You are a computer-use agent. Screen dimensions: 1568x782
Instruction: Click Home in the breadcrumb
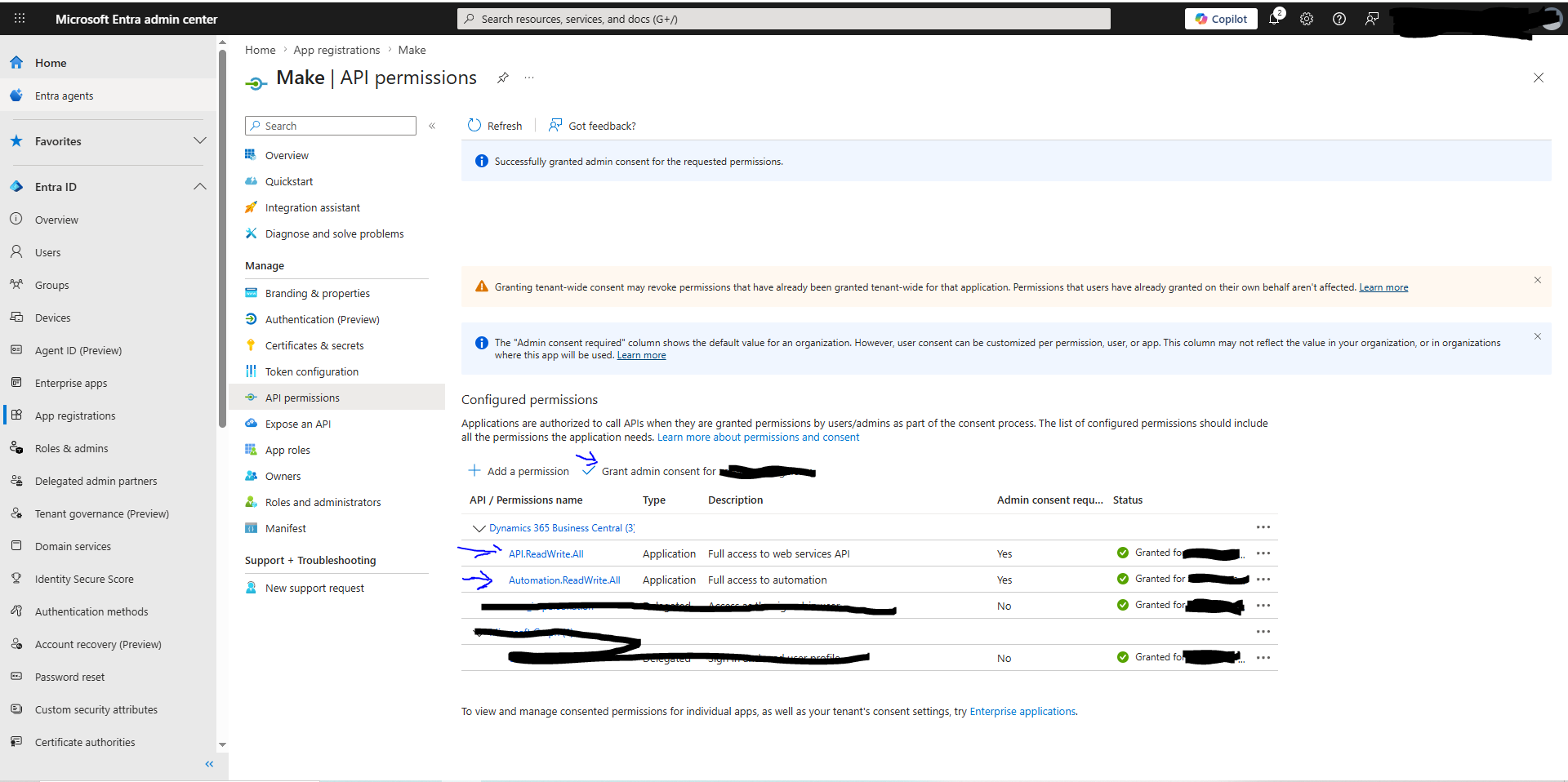click(261, 50)
